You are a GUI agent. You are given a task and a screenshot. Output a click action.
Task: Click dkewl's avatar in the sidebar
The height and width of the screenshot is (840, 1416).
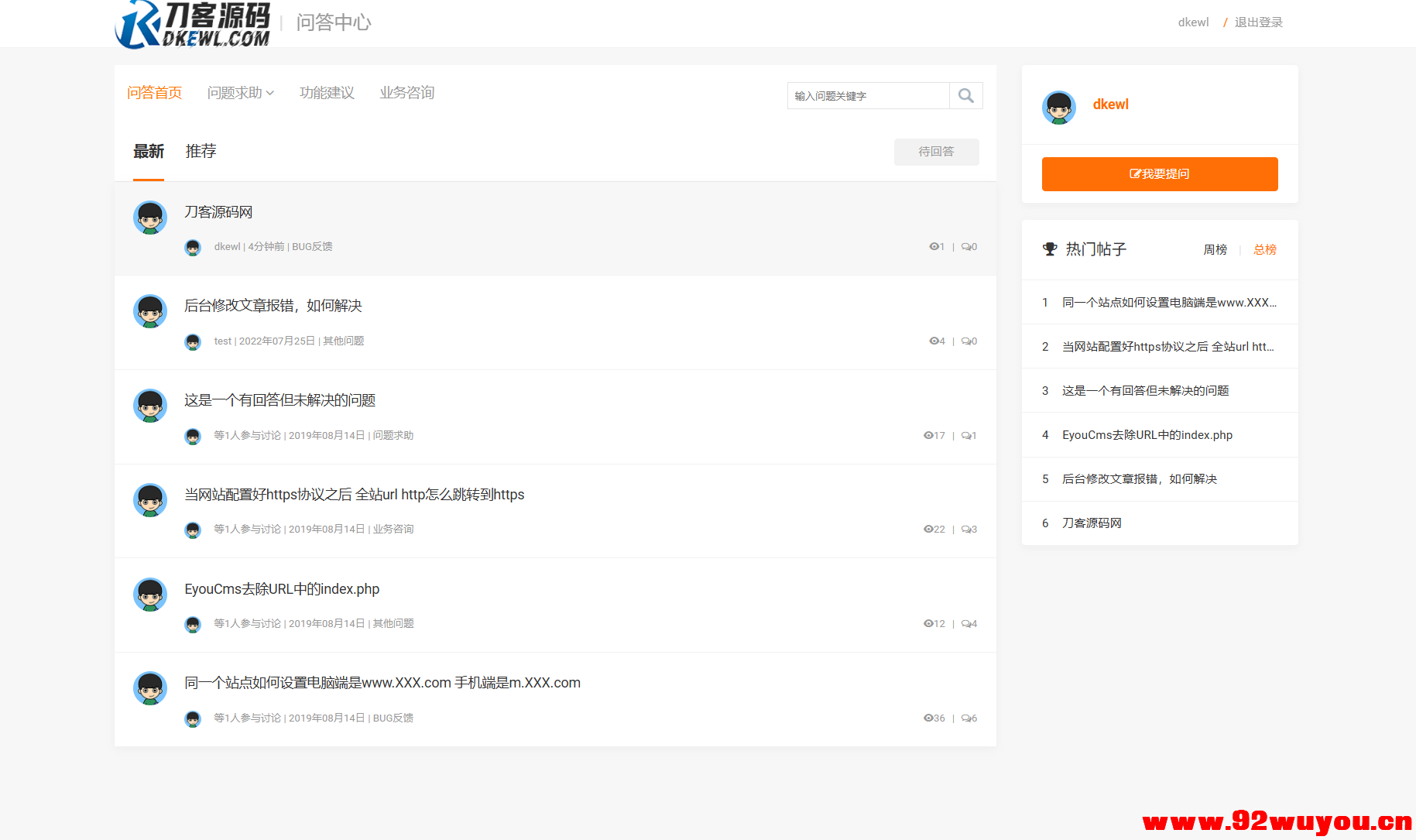(x=1058, y=108)
